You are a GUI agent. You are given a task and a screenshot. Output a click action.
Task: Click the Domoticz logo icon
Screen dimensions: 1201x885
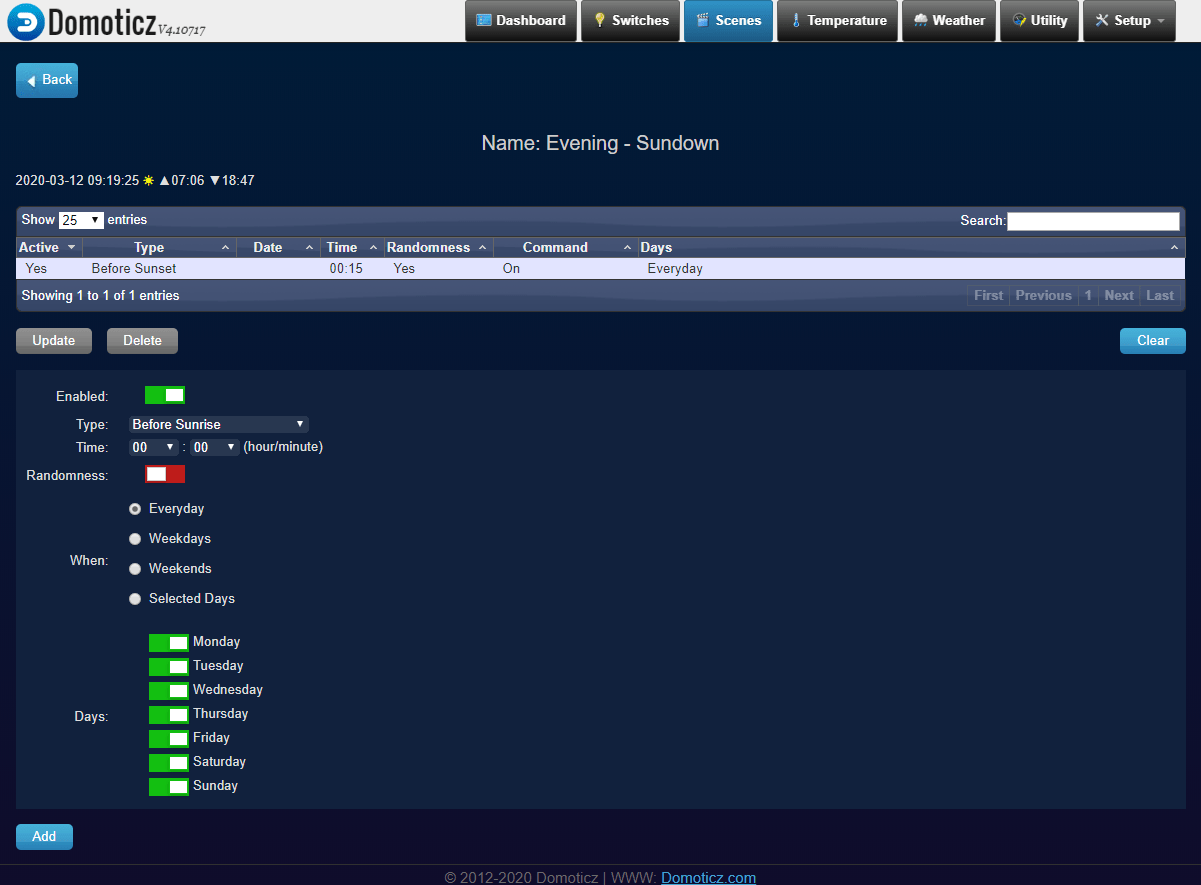click(24, 21)
